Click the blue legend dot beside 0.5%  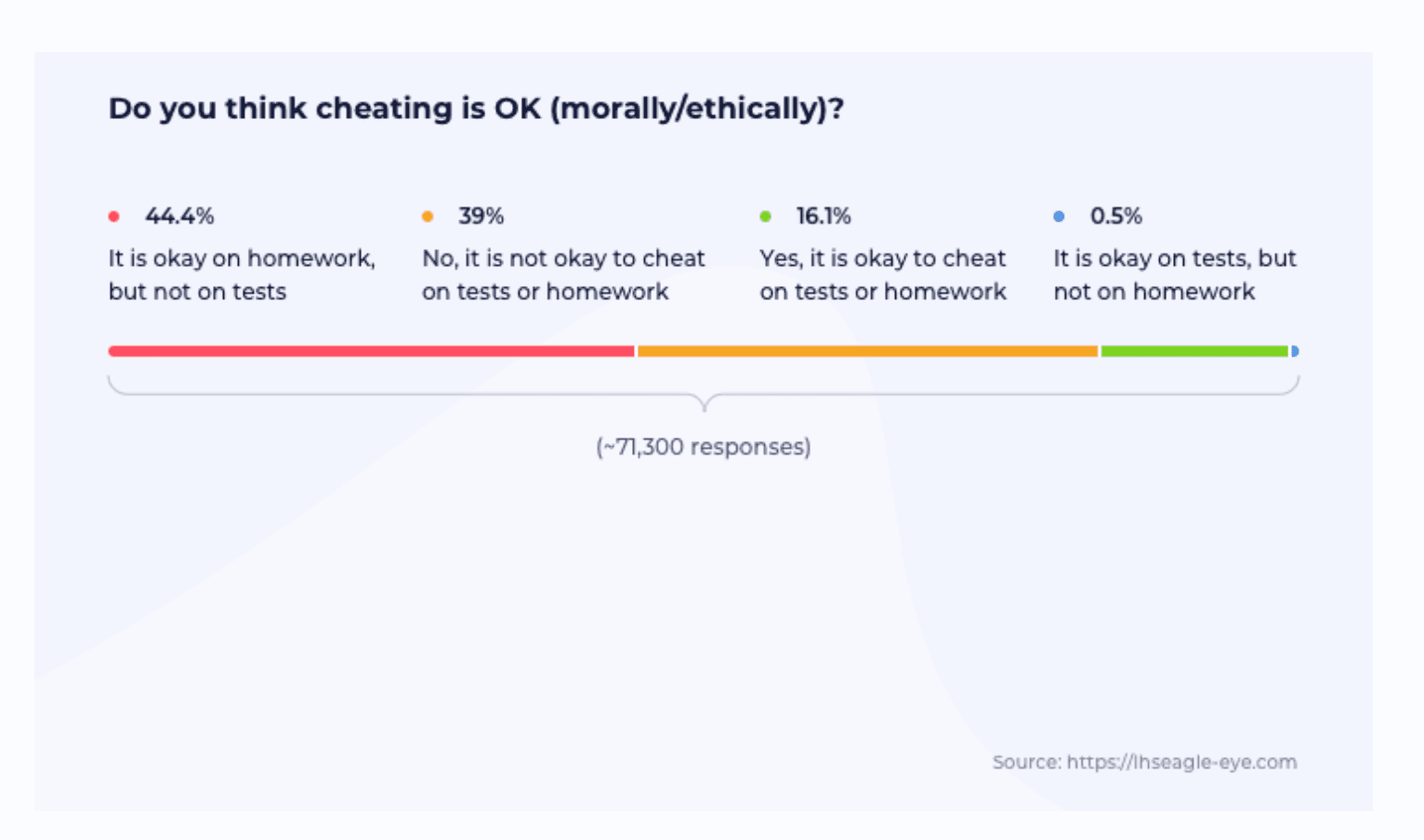click(1059, 217)
